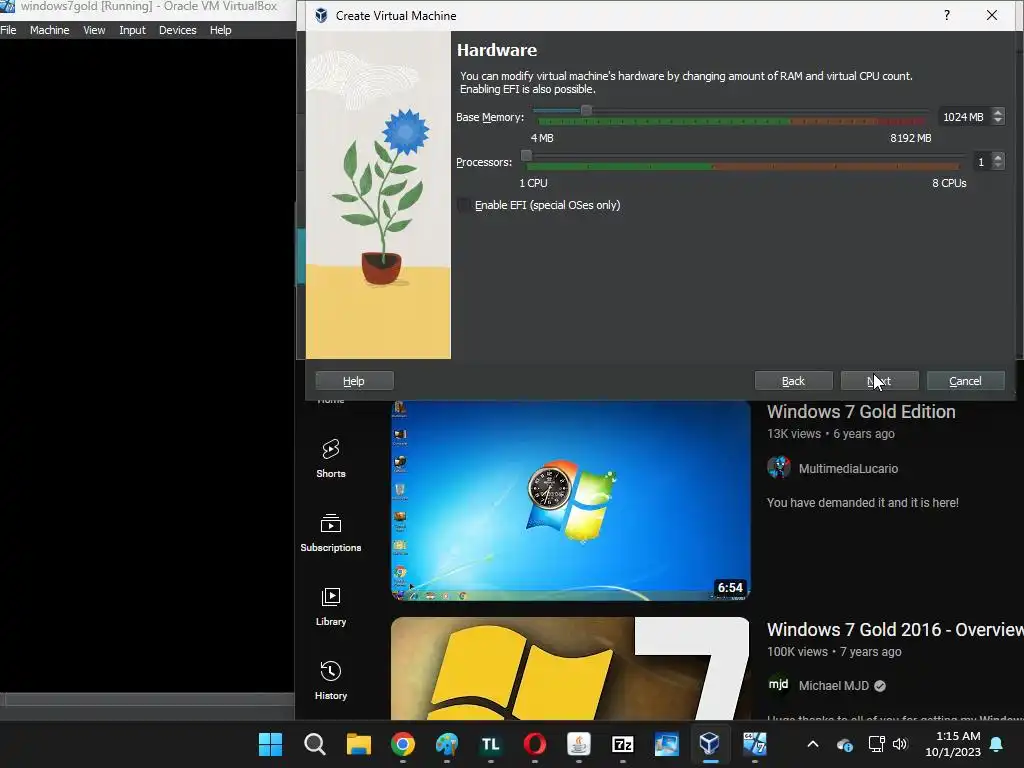
Task: Go Back in Create Virtual Machine wizard
Action: pos(793,381)
